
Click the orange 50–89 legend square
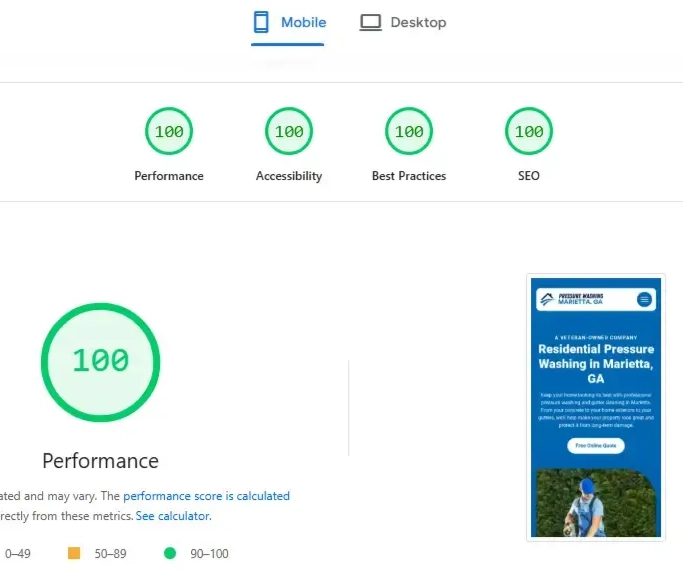(74, 553)
